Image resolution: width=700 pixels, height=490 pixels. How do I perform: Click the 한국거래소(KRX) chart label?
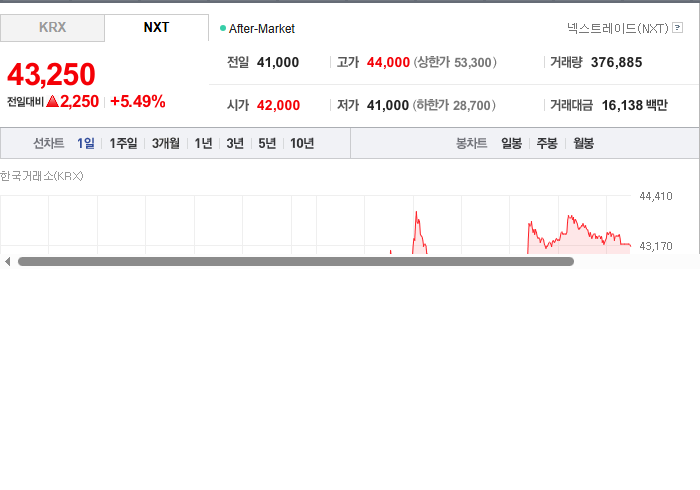point(42,176)
